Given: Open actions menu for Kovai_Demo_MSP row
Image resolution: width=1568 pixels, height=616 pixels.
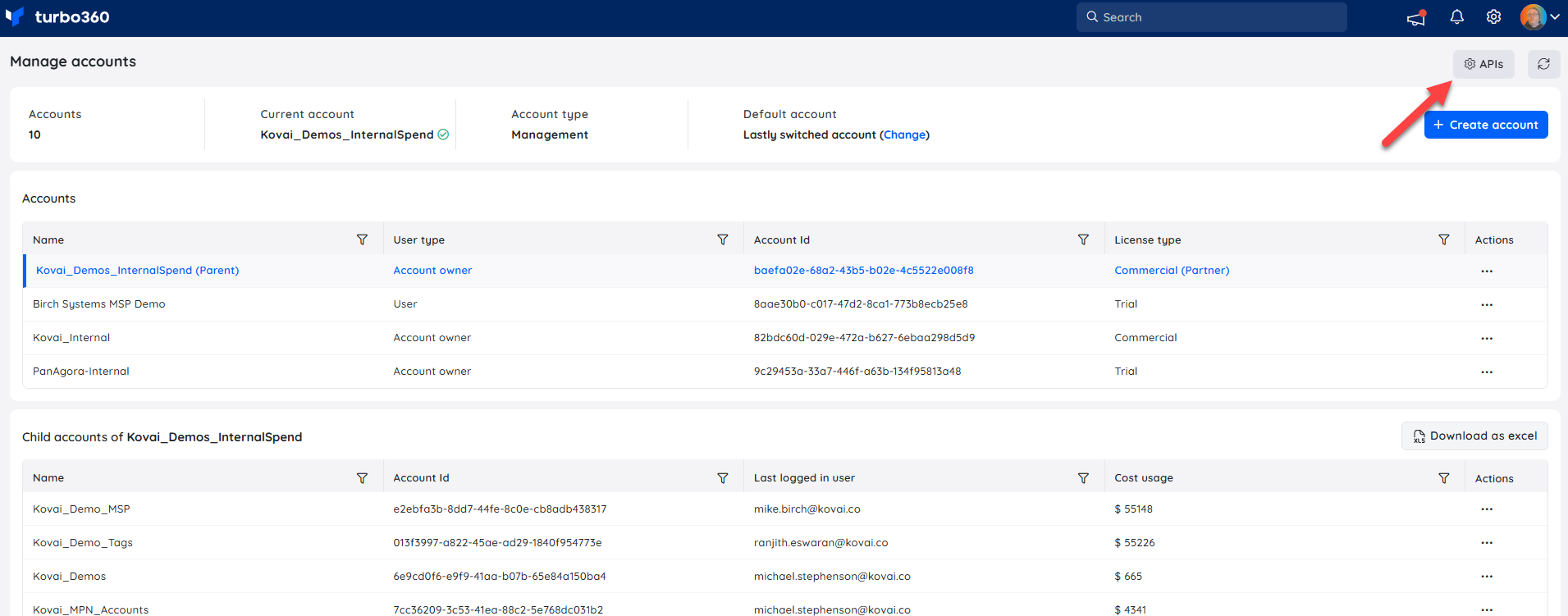Looking at the screenshot, I should pyautogui.click(x=1487, y=509).
